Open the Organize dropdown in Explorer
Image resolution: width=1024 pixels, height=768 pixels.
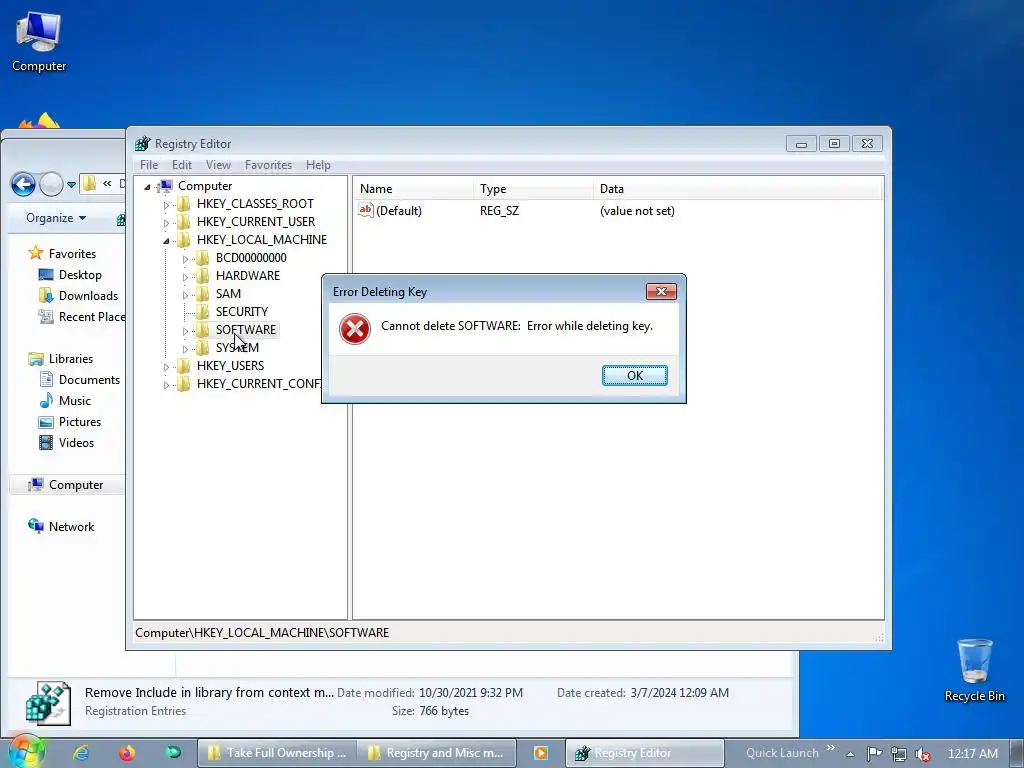coord(56,218)
